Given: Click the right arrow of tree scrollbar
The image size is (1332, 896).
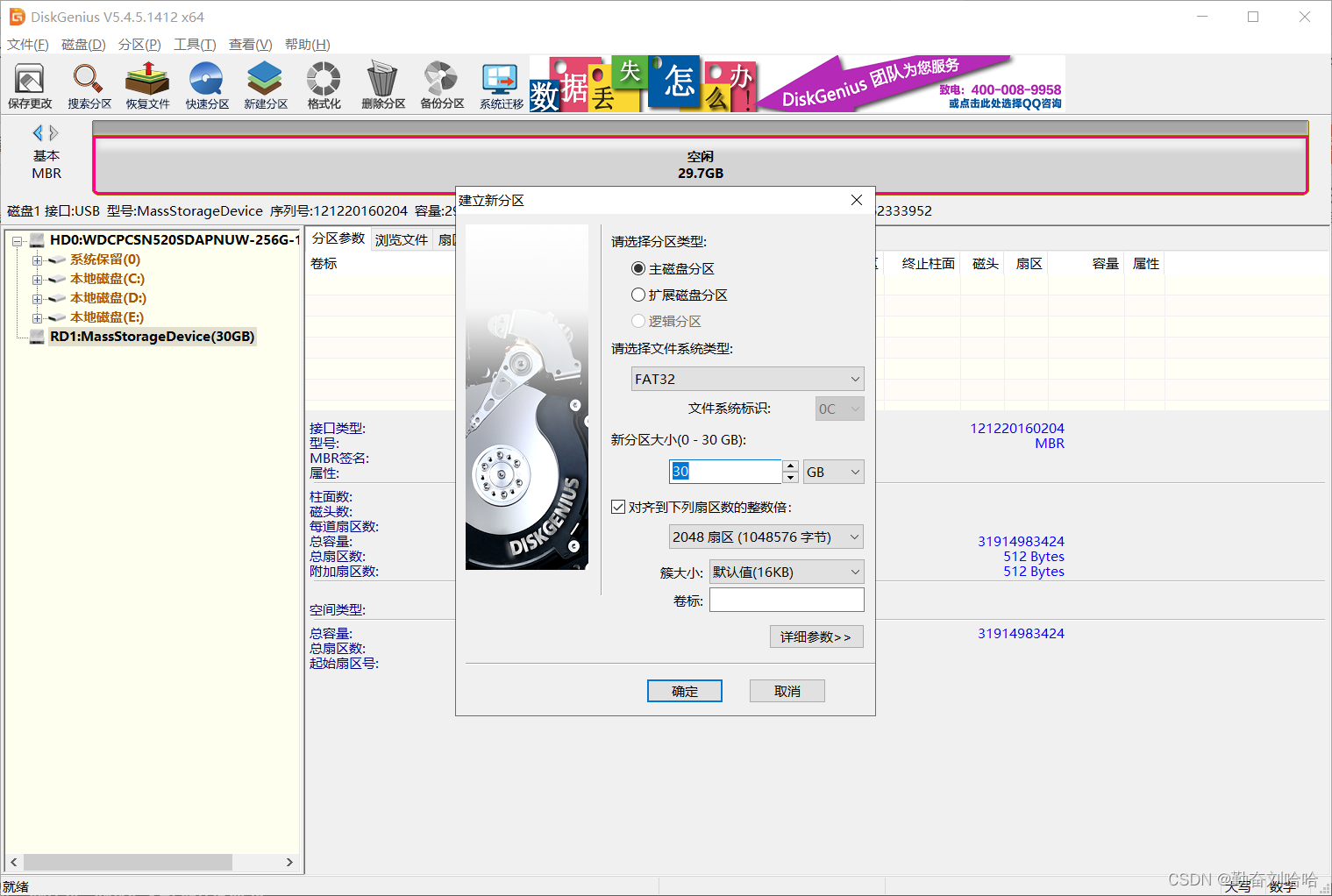Looking at the screenshot, I should pos(289,862).
